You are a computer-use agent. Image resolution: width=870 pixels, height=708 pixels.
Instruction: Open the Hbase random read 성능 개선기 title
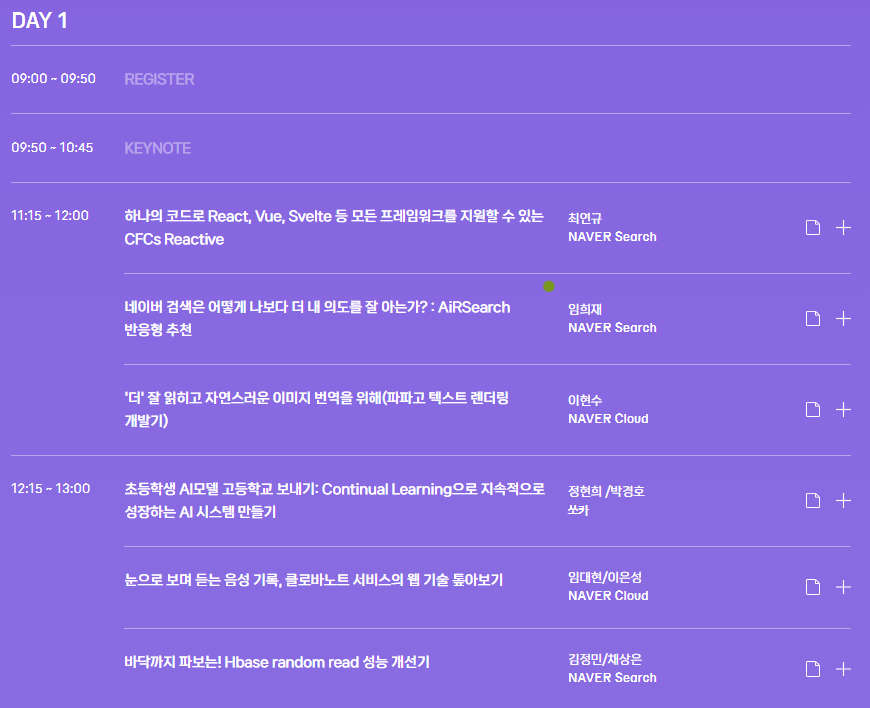[x=277, y=662]
